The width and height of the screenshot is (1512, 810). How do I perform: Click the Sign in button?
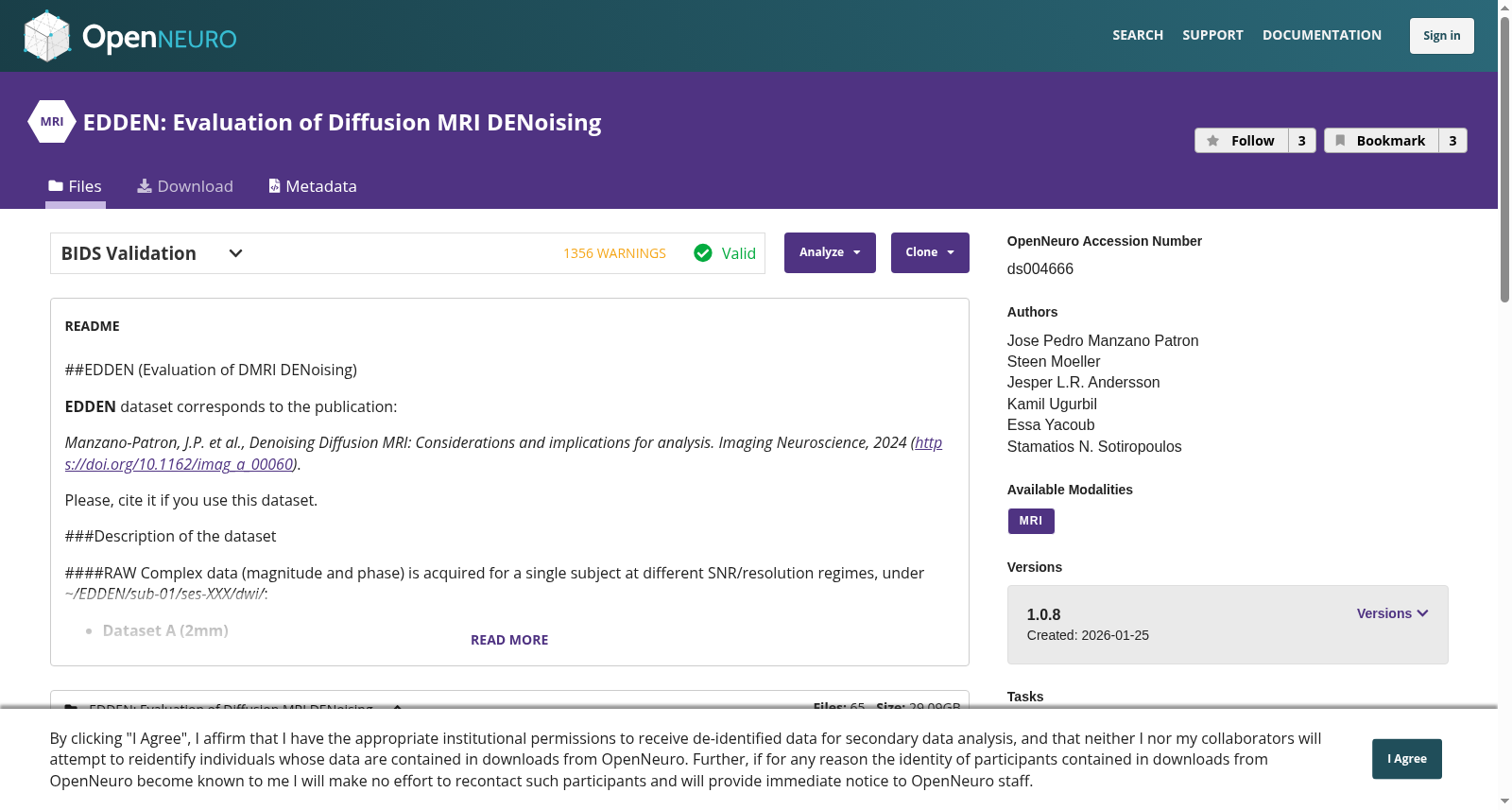pos(1442,36)
